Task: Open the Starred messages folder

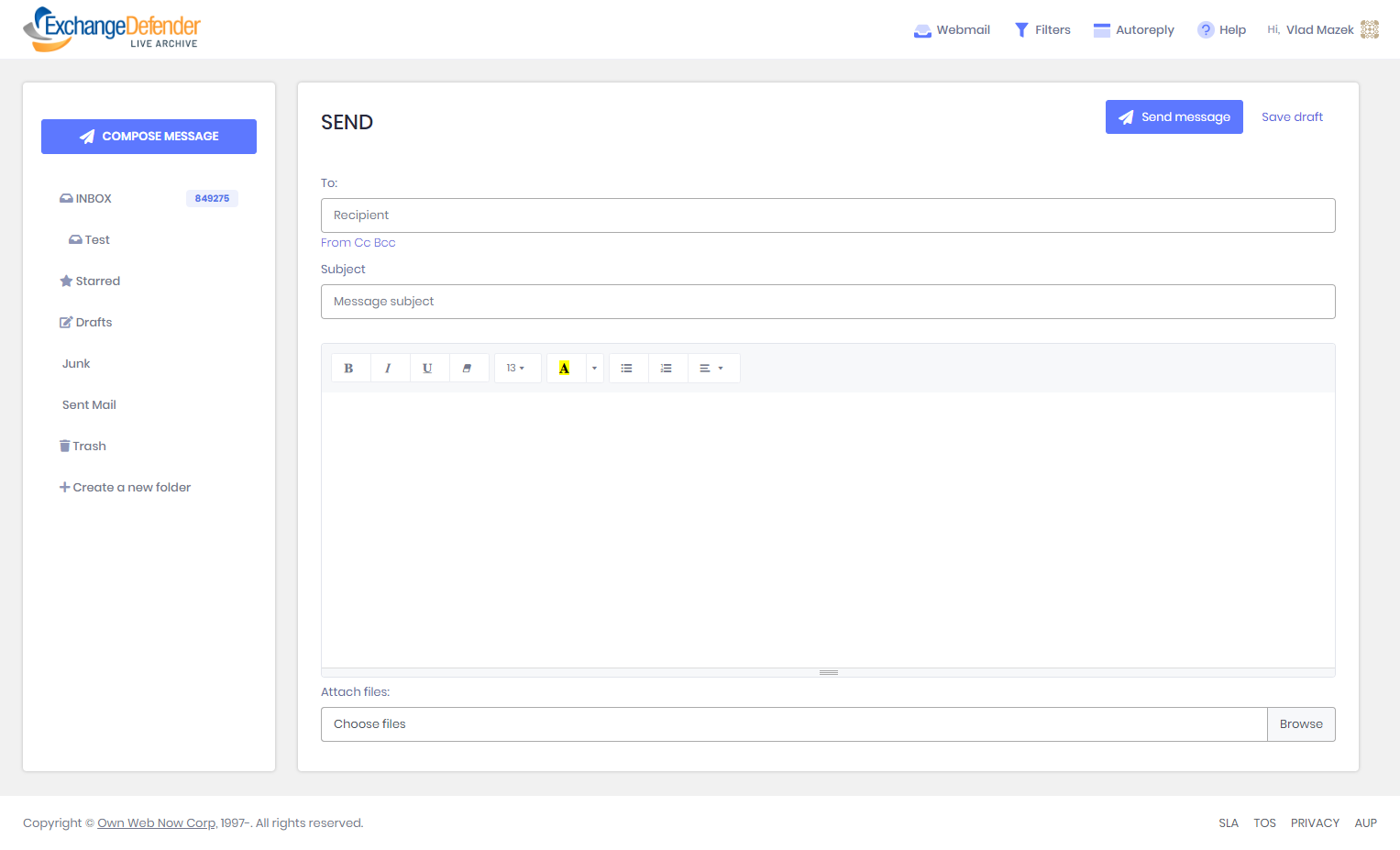Action: click(x=97, y=281)
